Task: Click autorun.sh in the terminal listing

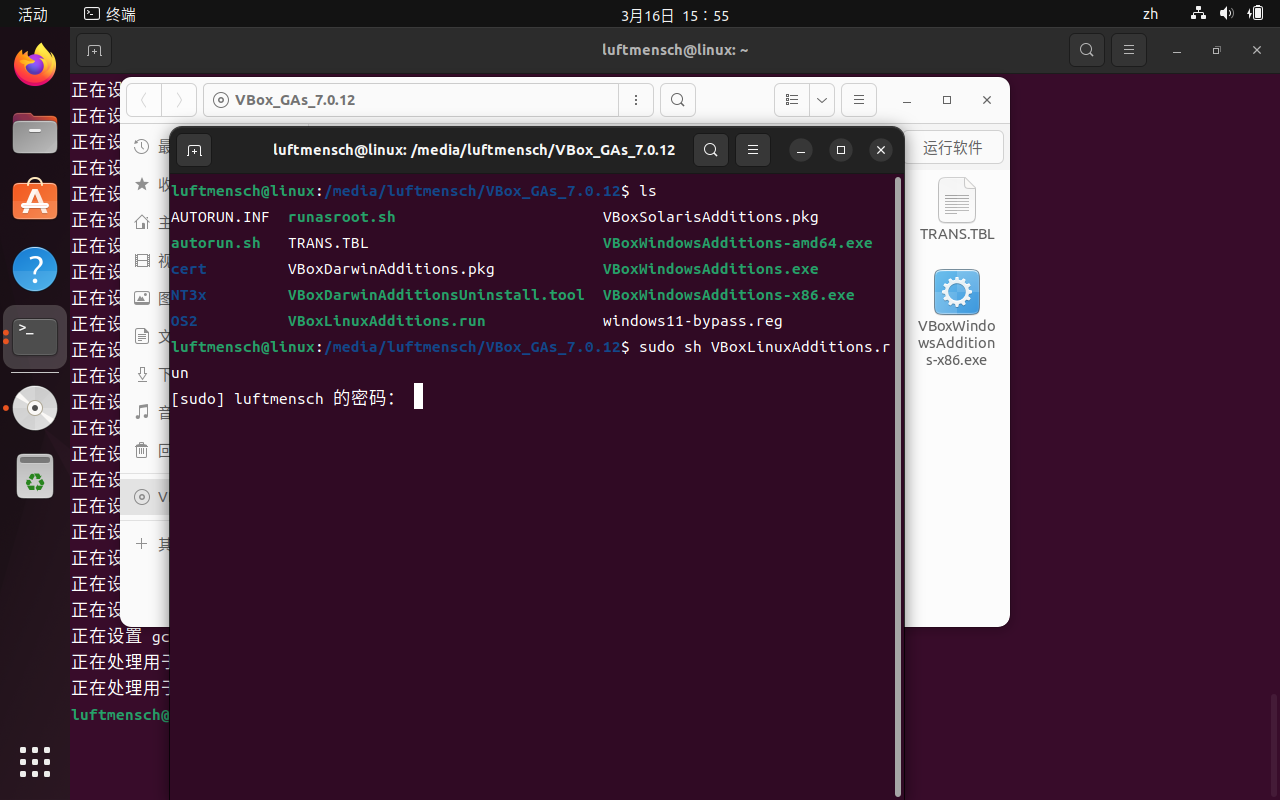Action: [216, 243]
